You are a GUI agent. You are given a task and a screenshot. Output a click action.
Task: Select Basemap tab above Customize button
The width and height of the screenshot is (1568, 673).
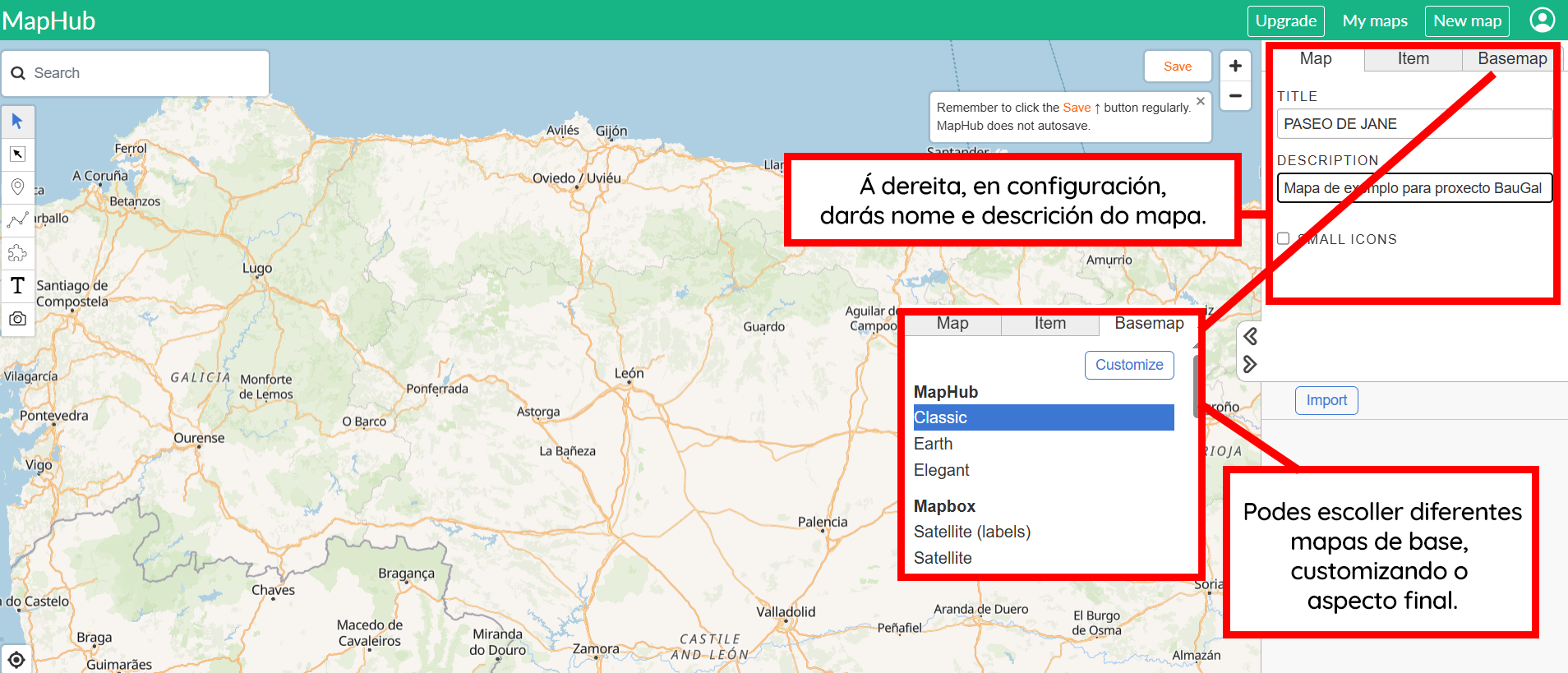1149,323
